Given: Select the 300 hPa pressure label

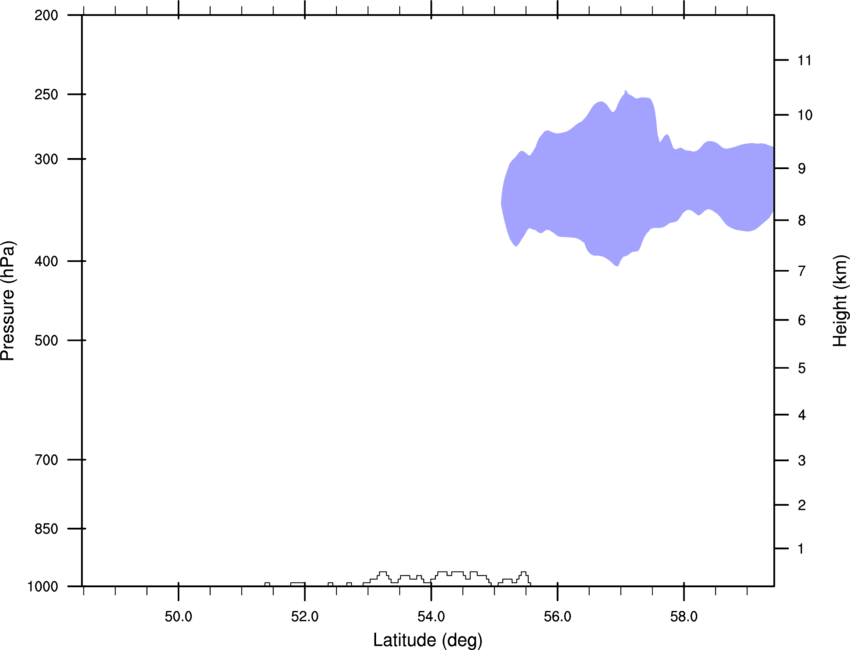Looking at the screenshot, I should (46, 159).
